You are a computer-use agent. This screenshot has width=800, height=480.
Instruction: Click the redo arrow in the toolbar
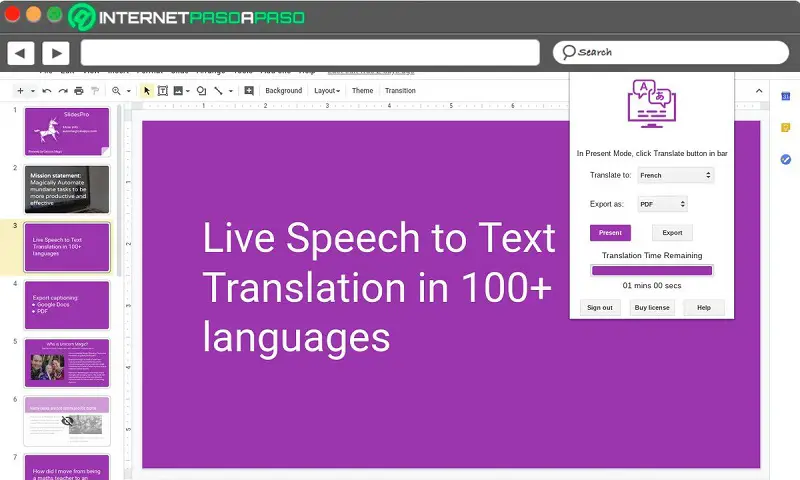63,91
